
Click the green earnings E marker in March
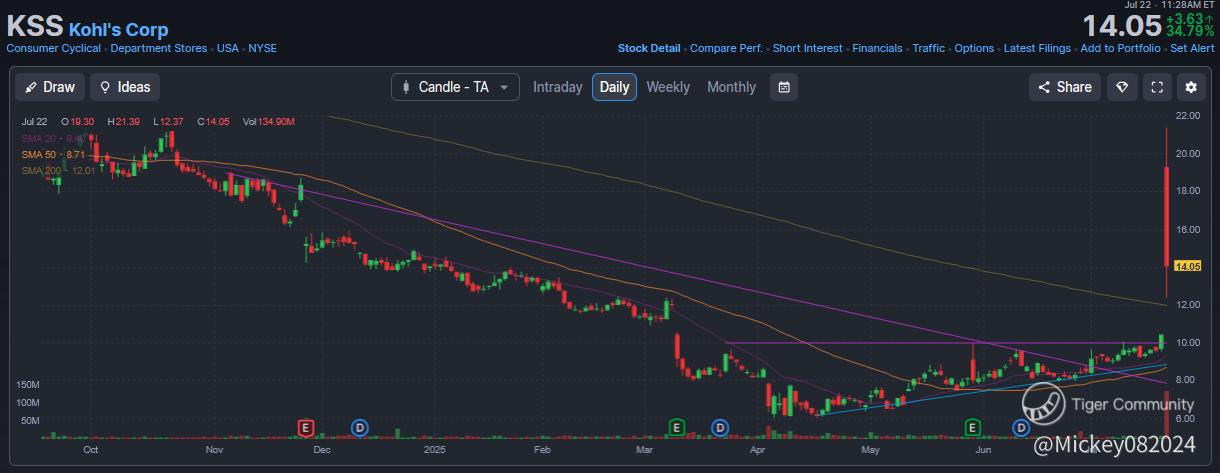(676, 428)
